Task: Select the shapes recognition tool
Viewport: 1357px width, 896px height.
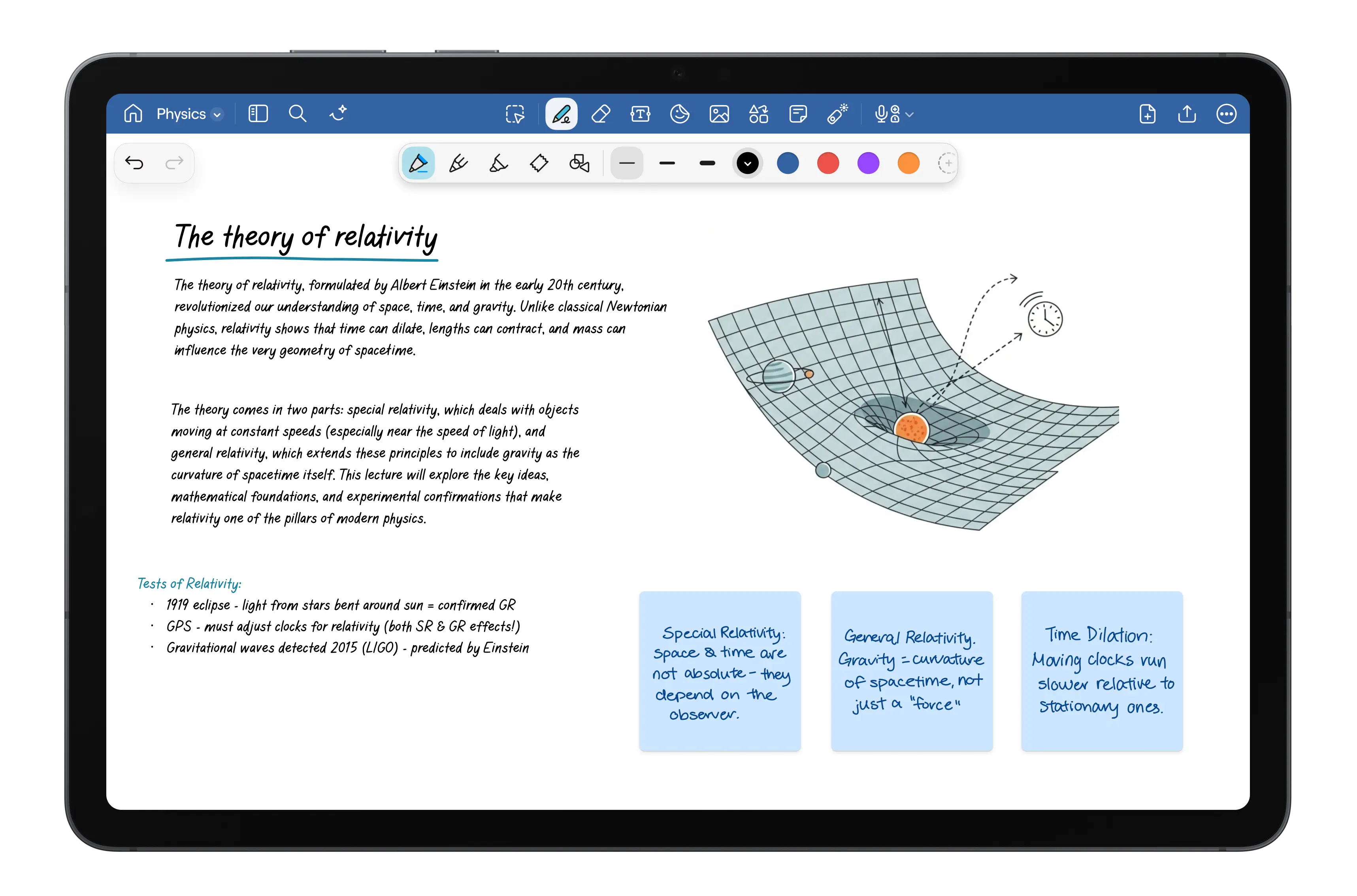Action: click(579, 163)
